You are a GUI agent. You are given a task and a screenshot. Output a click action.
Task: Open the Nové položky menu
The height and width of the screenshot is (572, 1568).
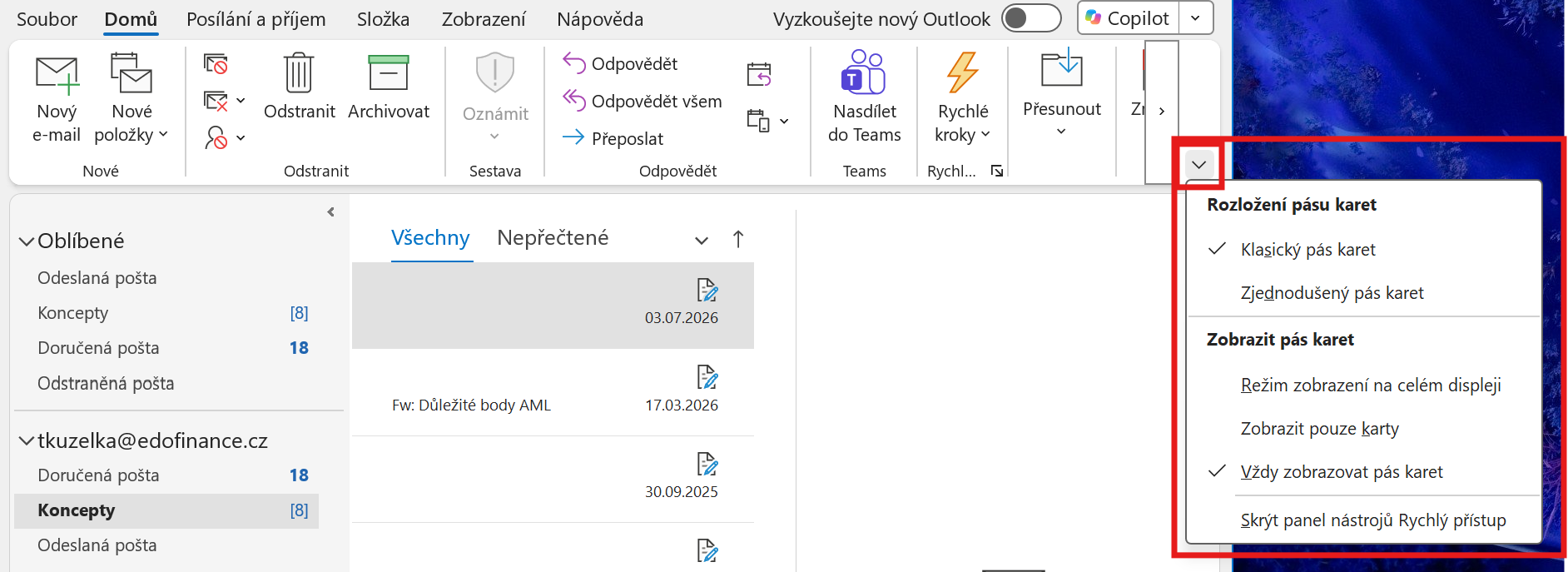pos(131,98)
